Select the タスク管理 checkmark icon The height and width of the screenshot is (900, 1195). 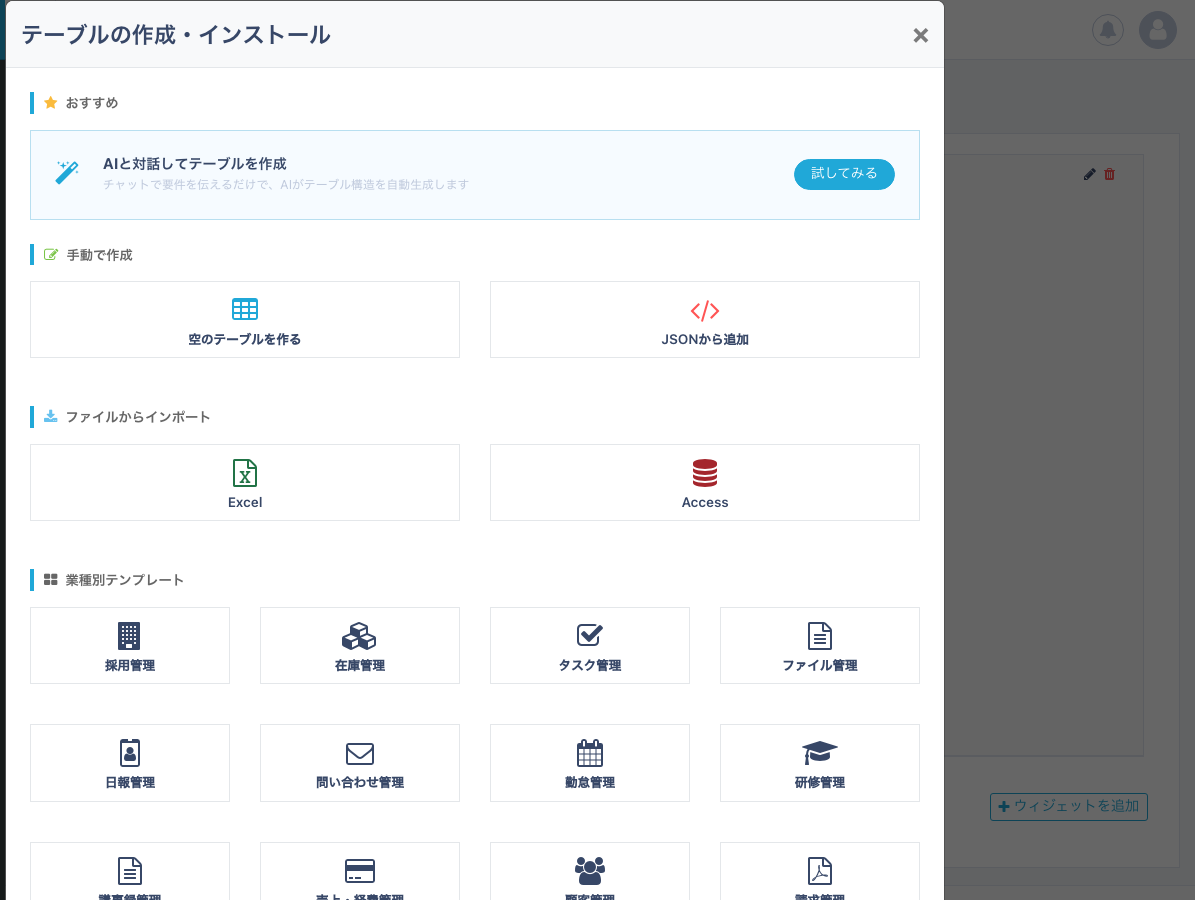tap(590, 634)
